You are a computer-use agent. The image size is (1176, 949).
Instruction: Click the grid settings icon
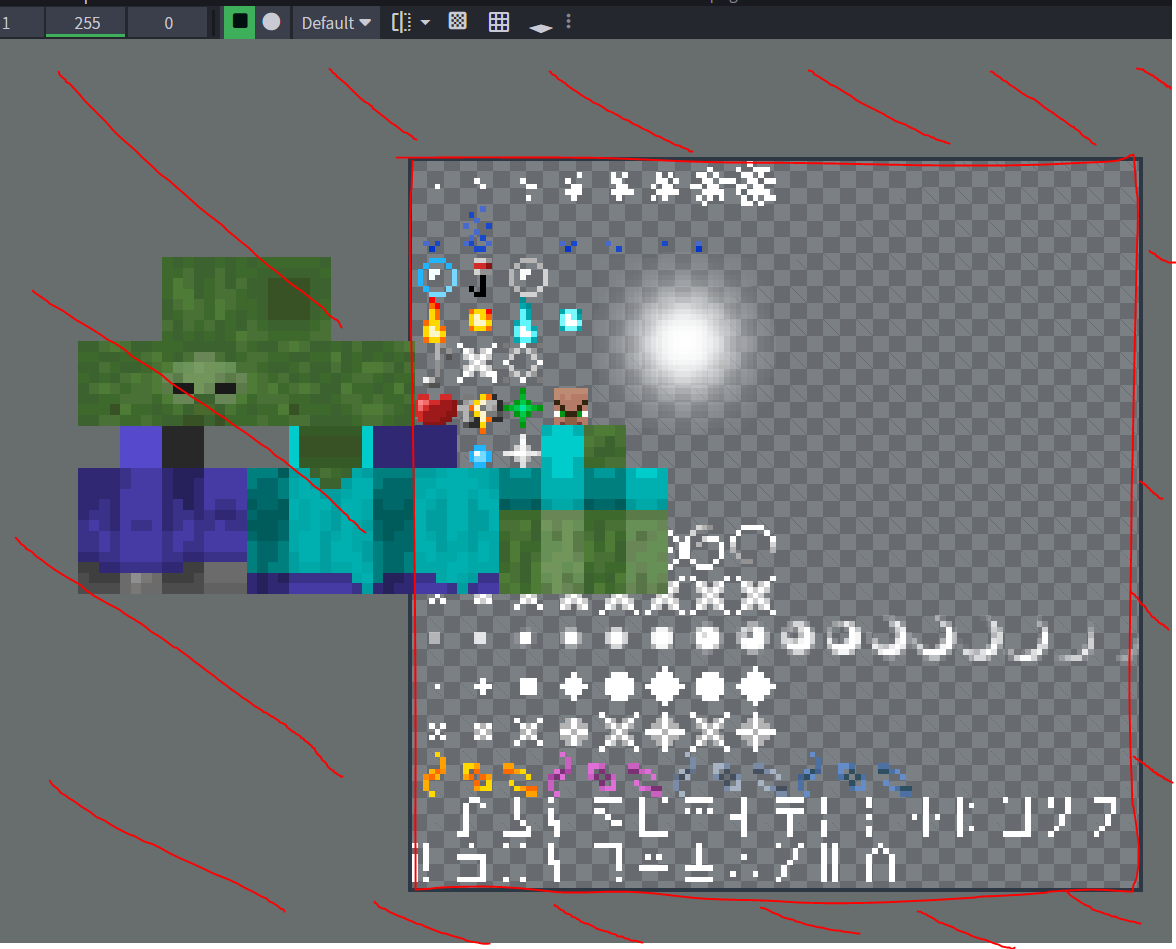[x=498, y=22]
